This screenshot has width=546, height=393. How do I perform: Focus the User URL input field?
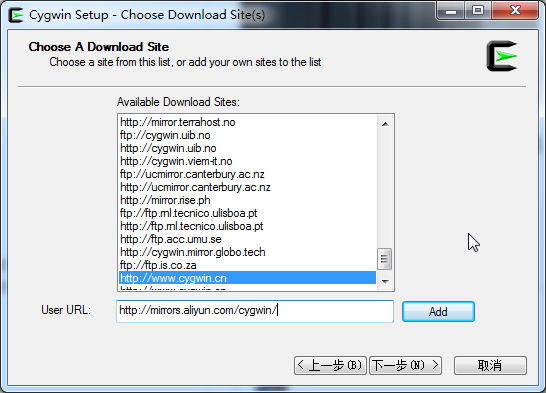pyautogui.click(x=255, y=311)
